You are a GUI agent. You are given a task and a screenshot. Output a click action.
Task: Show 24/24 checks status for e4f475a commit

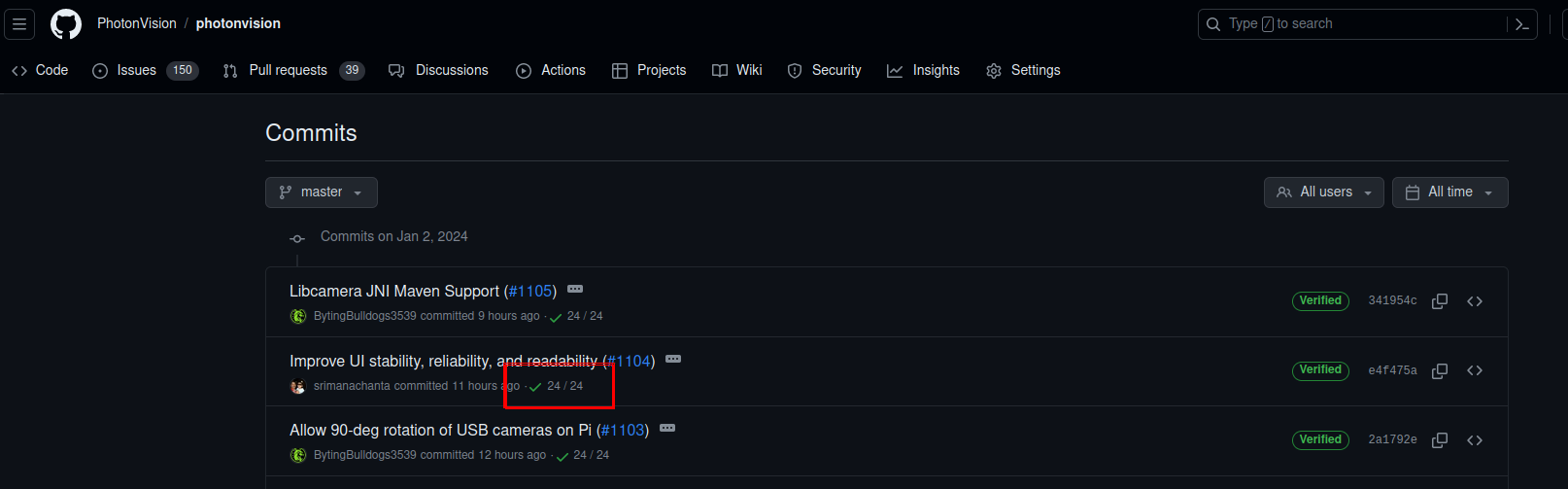click(557, 386)
